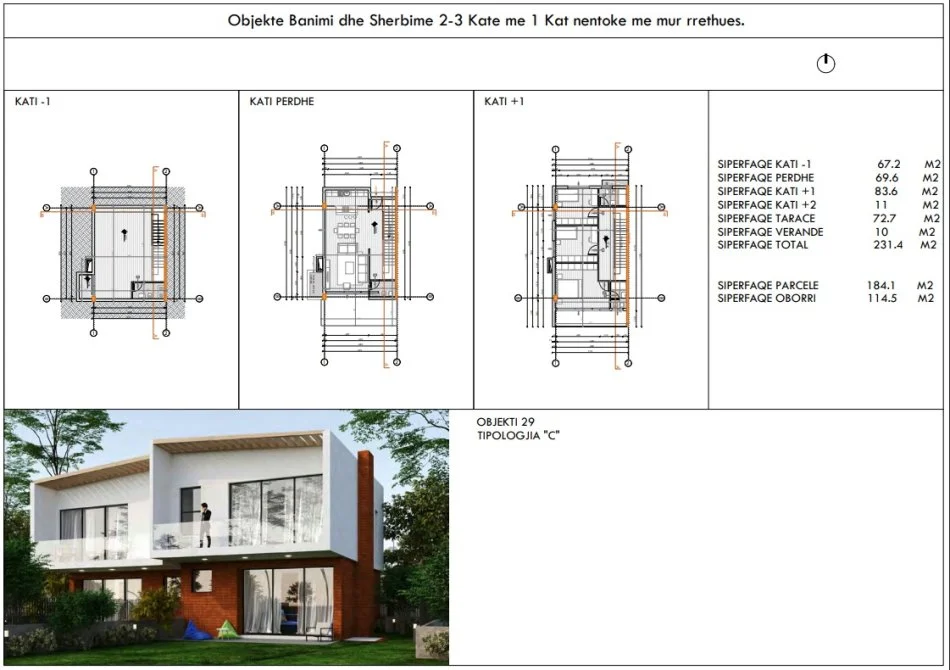
Task: Expand the orange F section marker on KATI PERDHE
Action: [386, 146]
